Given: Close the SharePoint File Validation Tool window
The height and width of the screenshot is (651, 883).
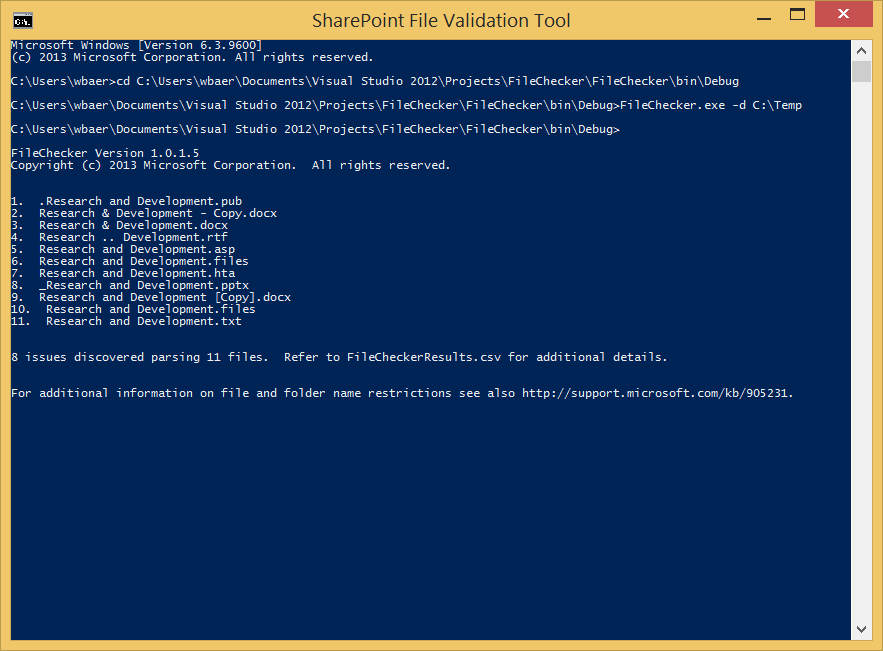Looking at the screenshot, I should (x=843, y=14).
